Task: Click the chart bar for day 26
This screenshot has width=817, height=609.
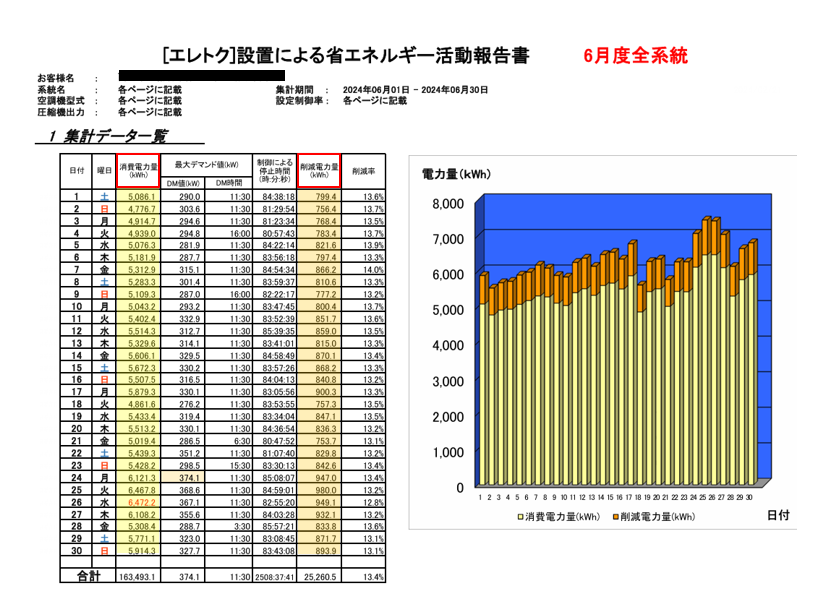Action: (x=715, y=352)
